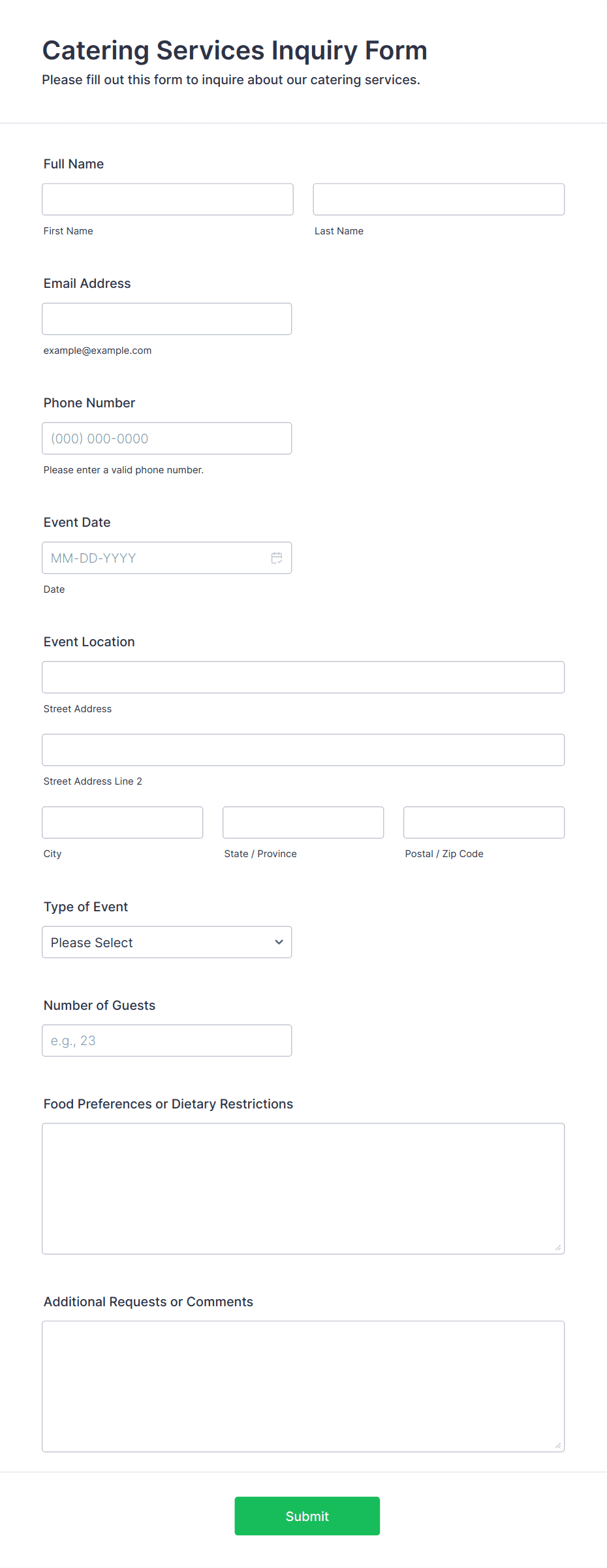Focus the First Name field
Viewport: 607px width, 1568px height.
pyautogui.click(x=168, y=199)
